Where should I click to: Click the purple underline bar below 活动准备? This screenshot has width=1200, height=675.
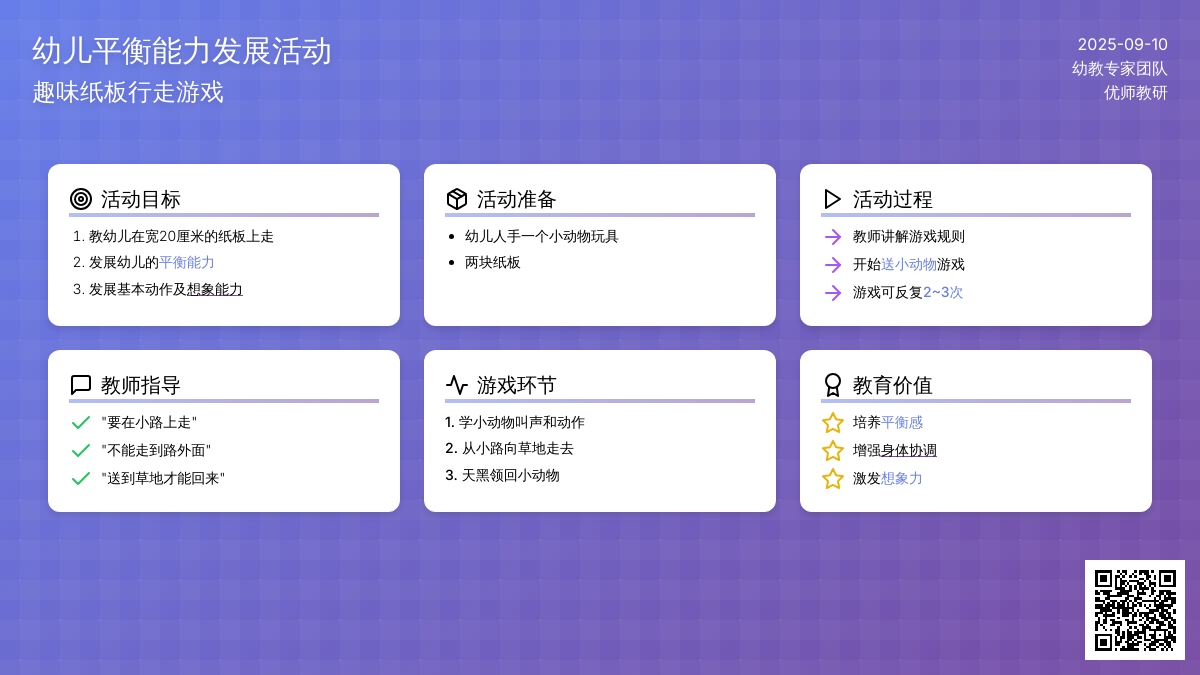click(x=600, y=215)
